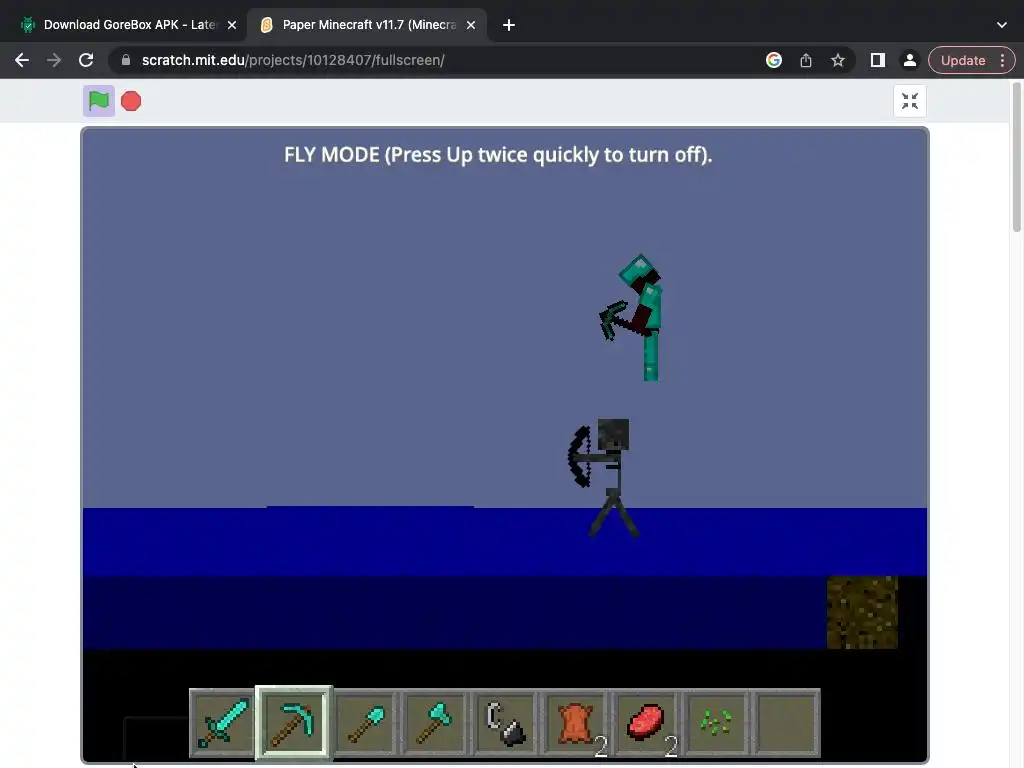This screenshot has height=768, width=1024.
Task: Stop the project with the red stop button
Action: tap(131, 101)
